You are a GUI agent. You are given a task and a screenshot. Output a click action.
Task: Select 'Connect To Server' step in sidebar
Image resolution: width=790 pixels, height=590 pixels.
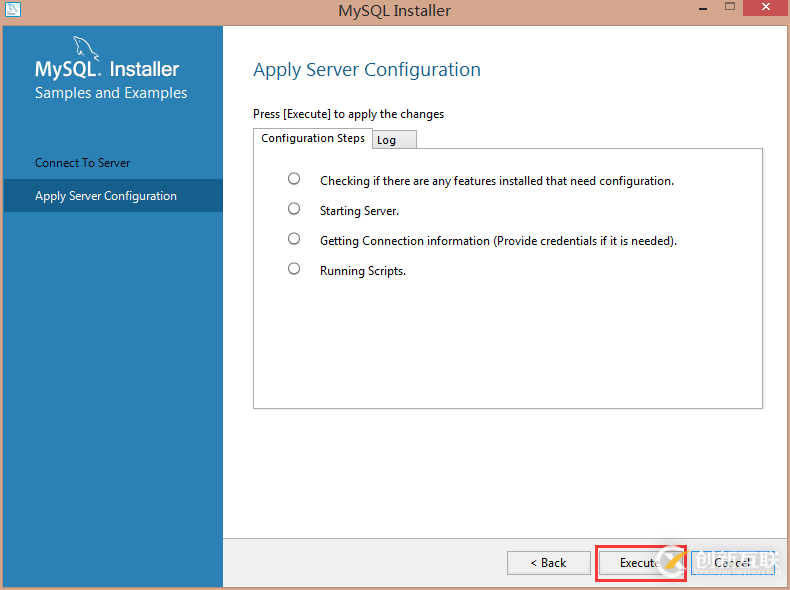(83, 163)
